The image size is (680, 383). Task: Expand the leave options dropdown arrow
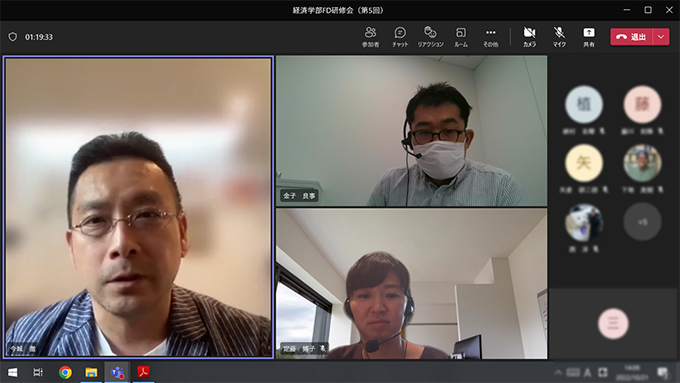click(661, 37)
